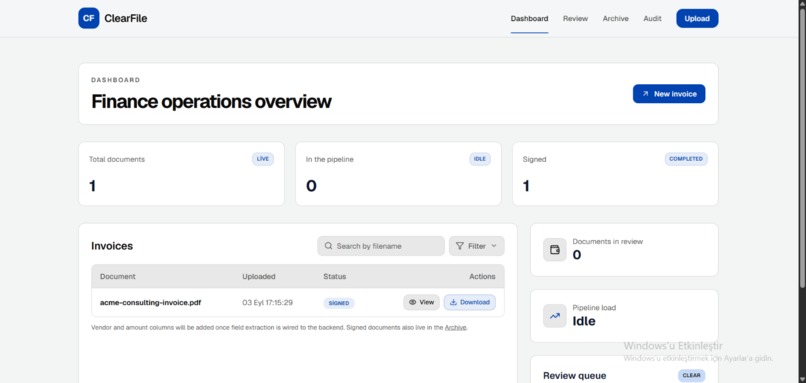
Task: Click the Finance operations overview heading
Action: [x=211, y=102]
